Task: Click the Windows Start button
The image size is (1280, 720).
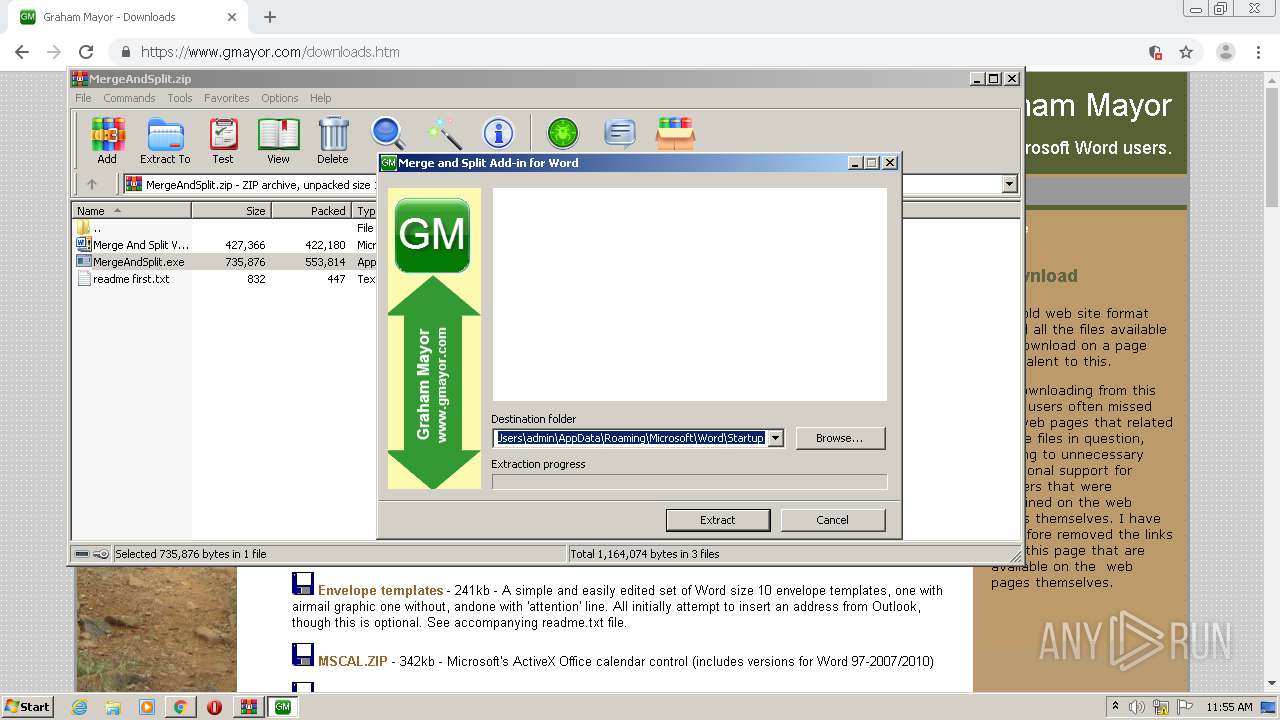Action: coord(28,707)
